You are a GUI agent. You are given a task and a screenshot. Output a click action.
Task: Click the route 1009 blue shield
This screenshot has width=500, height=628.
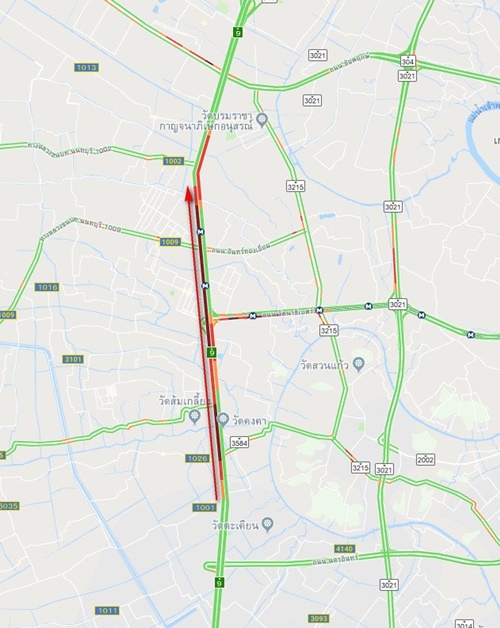click(170, 242)
